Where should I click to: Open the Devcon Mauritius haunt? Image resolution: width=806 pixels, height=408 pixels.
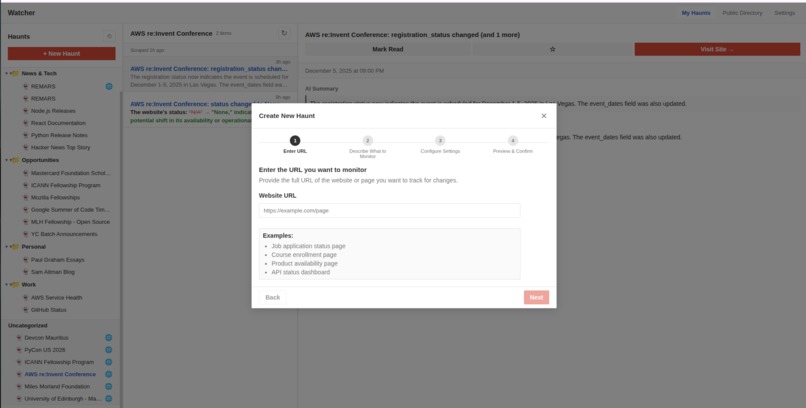pyautogui.click(x=46, y=338)
